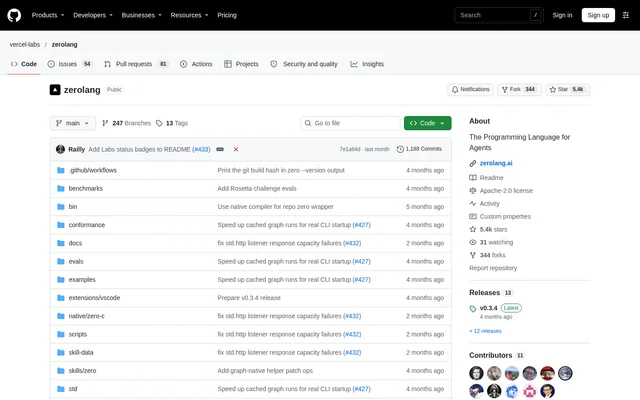Star the zerolang repository
This screenshot has width=640, height=400.
567,89
